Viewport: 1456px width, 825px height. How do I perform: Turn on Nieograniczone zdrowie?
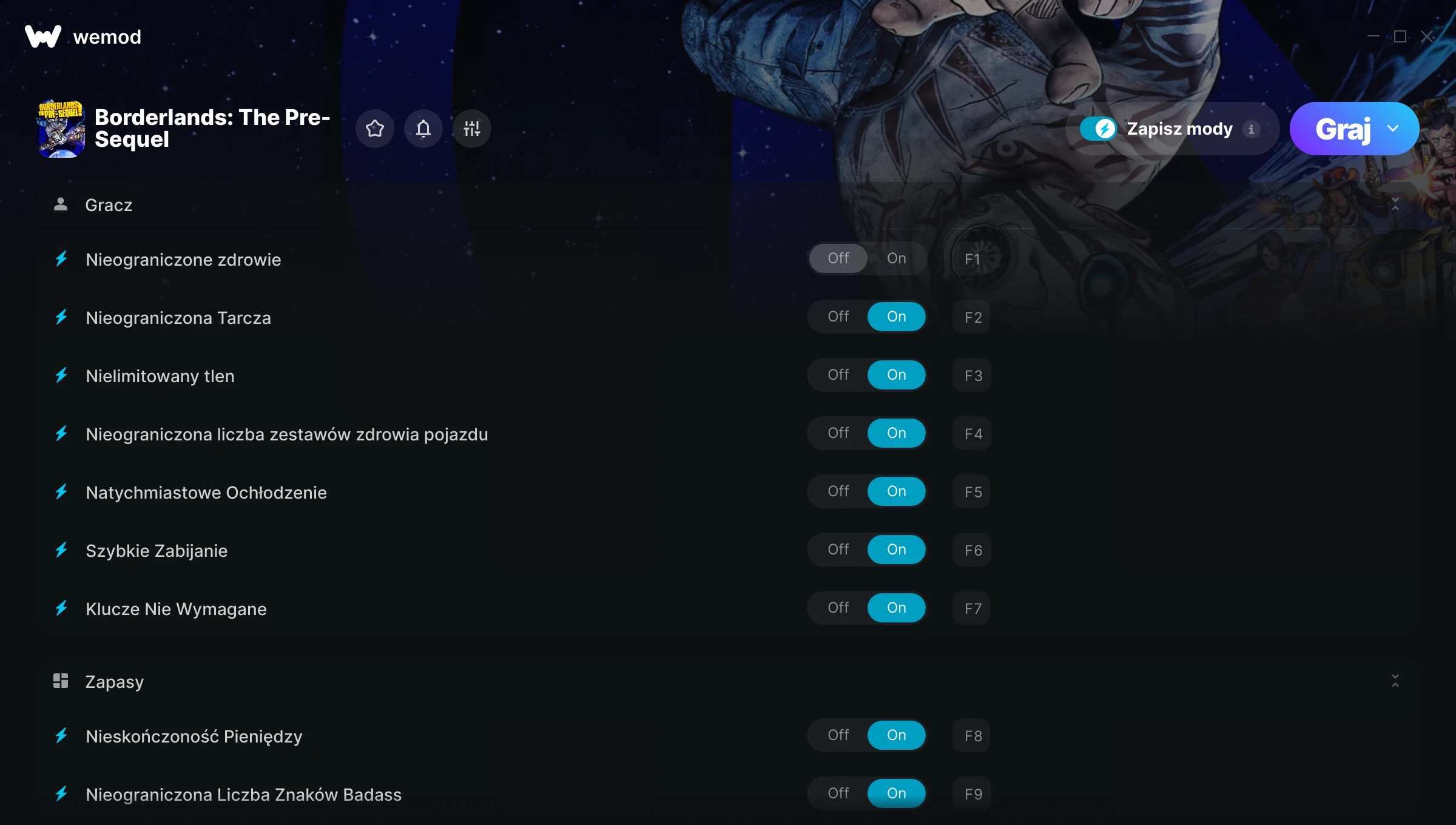click(897, 258)
